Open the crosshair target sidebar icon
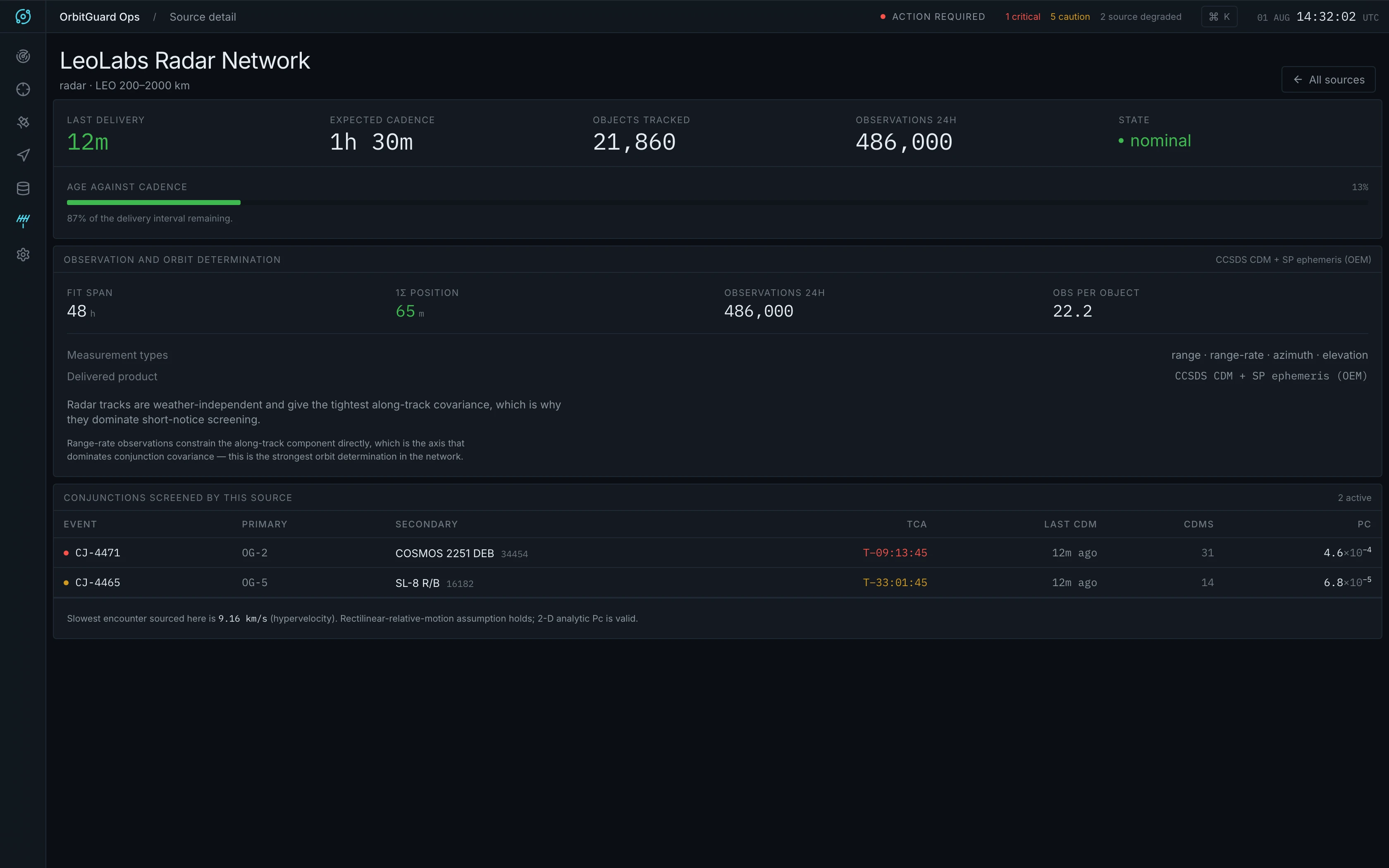Screen dimensions: 1389x868 click(x=23, y=90)
